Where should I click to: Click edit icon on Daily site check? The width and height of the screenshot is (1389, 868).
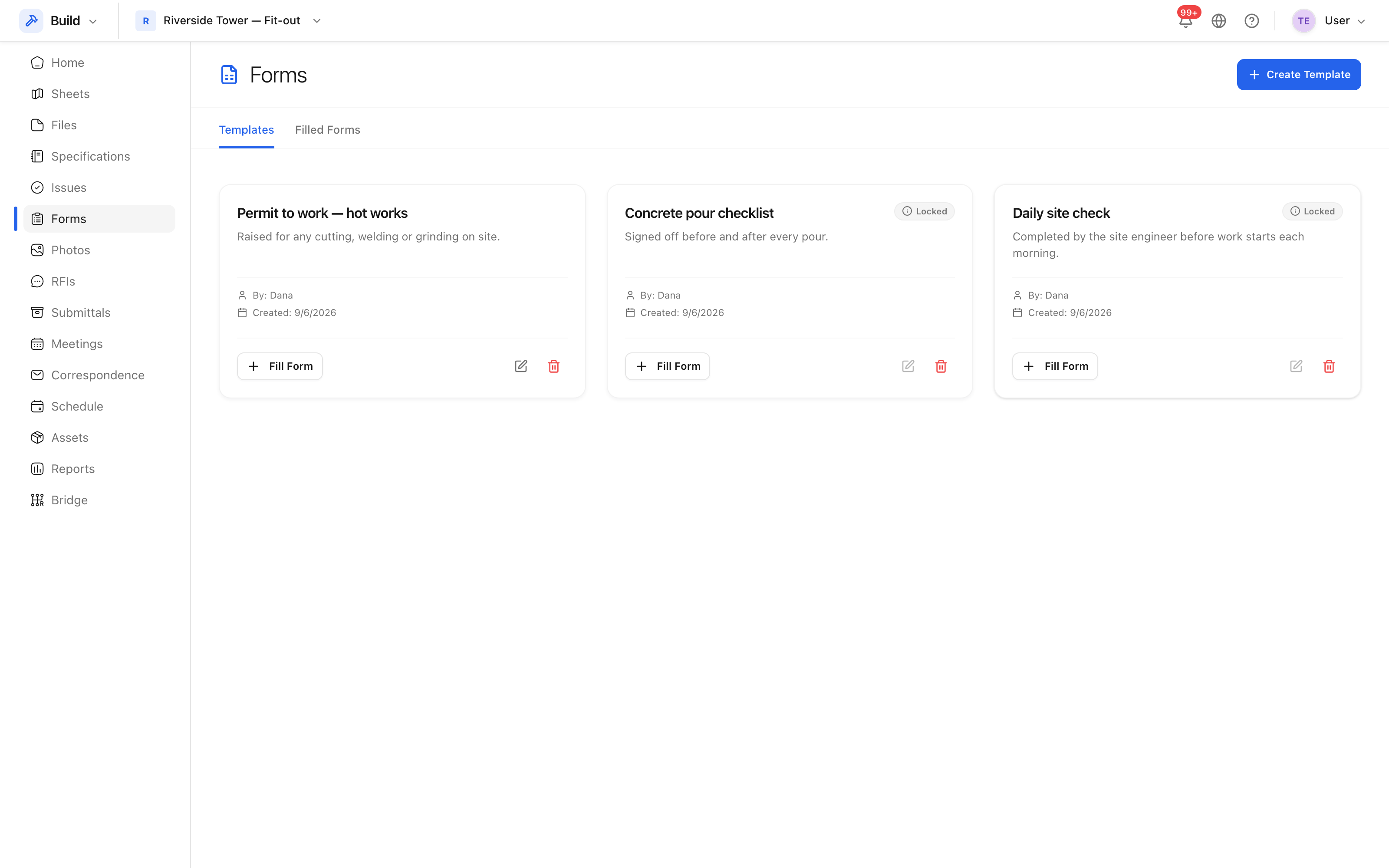(x=1296, y=366)
